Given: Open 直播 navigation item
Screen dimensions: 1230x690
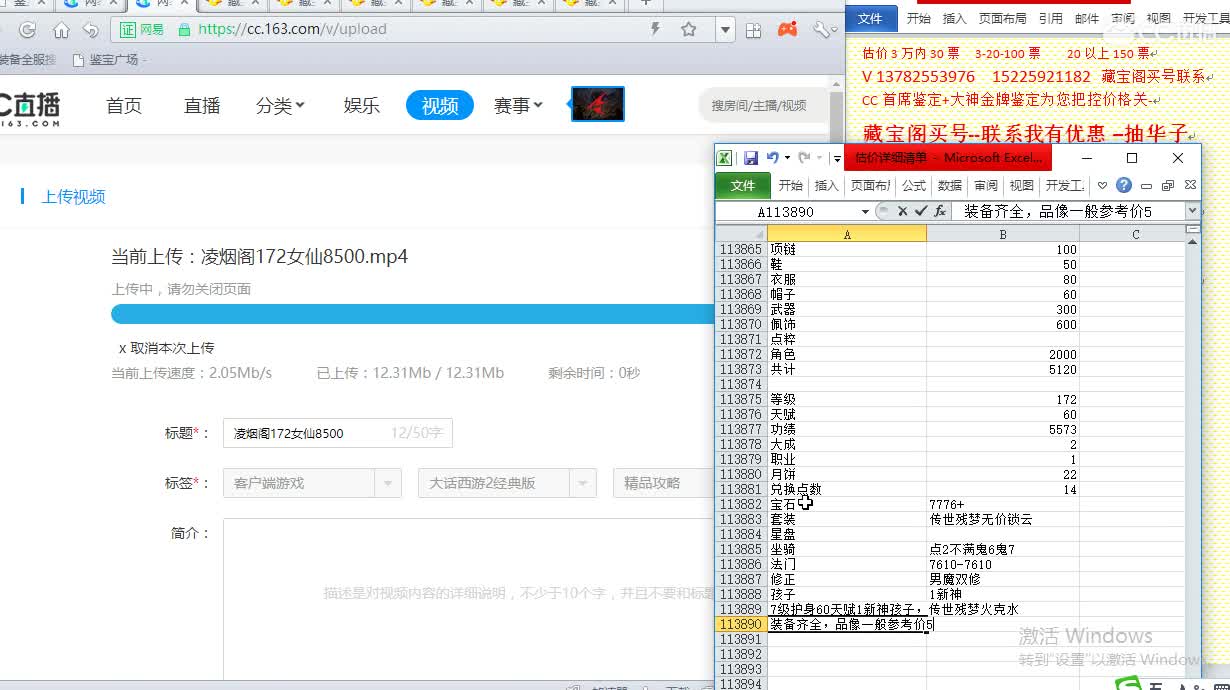Looking at the screenshot, I should [202, 105].
